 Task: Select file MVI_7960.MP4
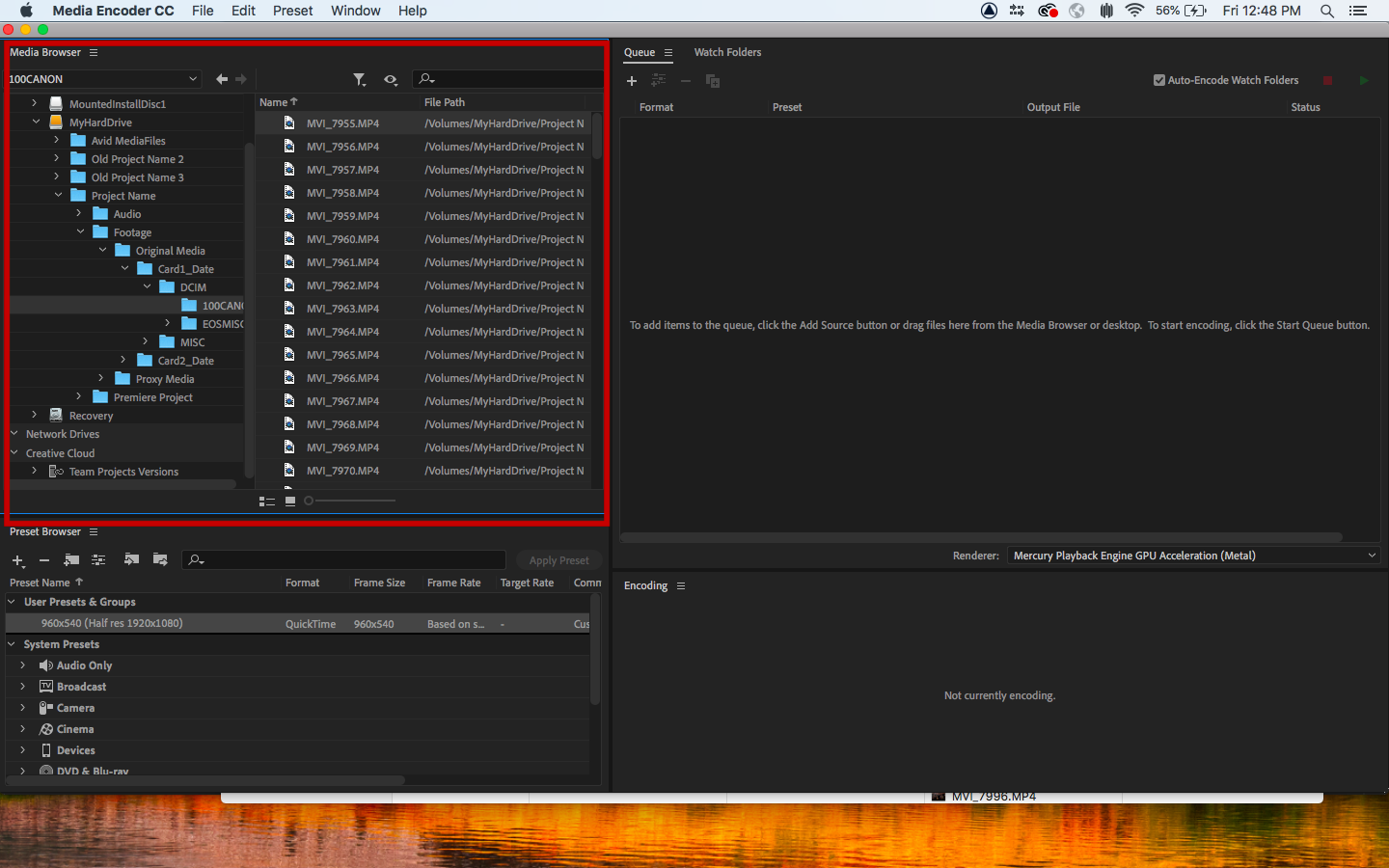coord(342,239)
